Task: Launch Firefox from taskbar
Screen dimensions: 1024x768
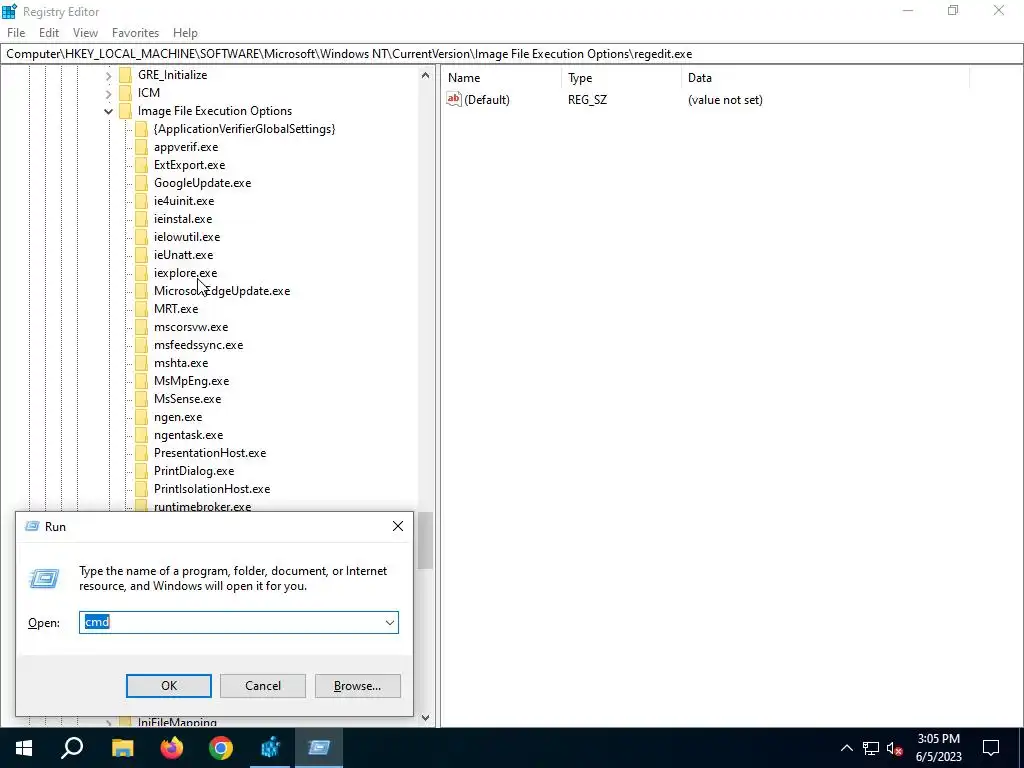Action: click(172, 748)
